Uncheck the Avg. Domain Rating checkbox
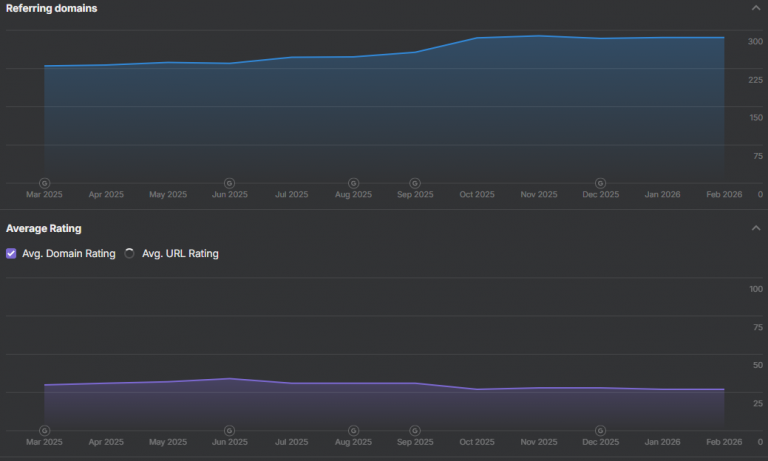 click(x=11, y=253)
